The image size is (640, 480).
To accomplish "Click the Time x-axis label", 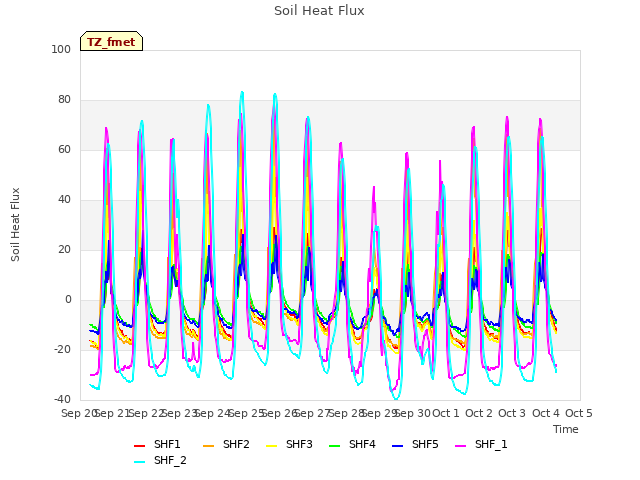I will pos(566,429).
